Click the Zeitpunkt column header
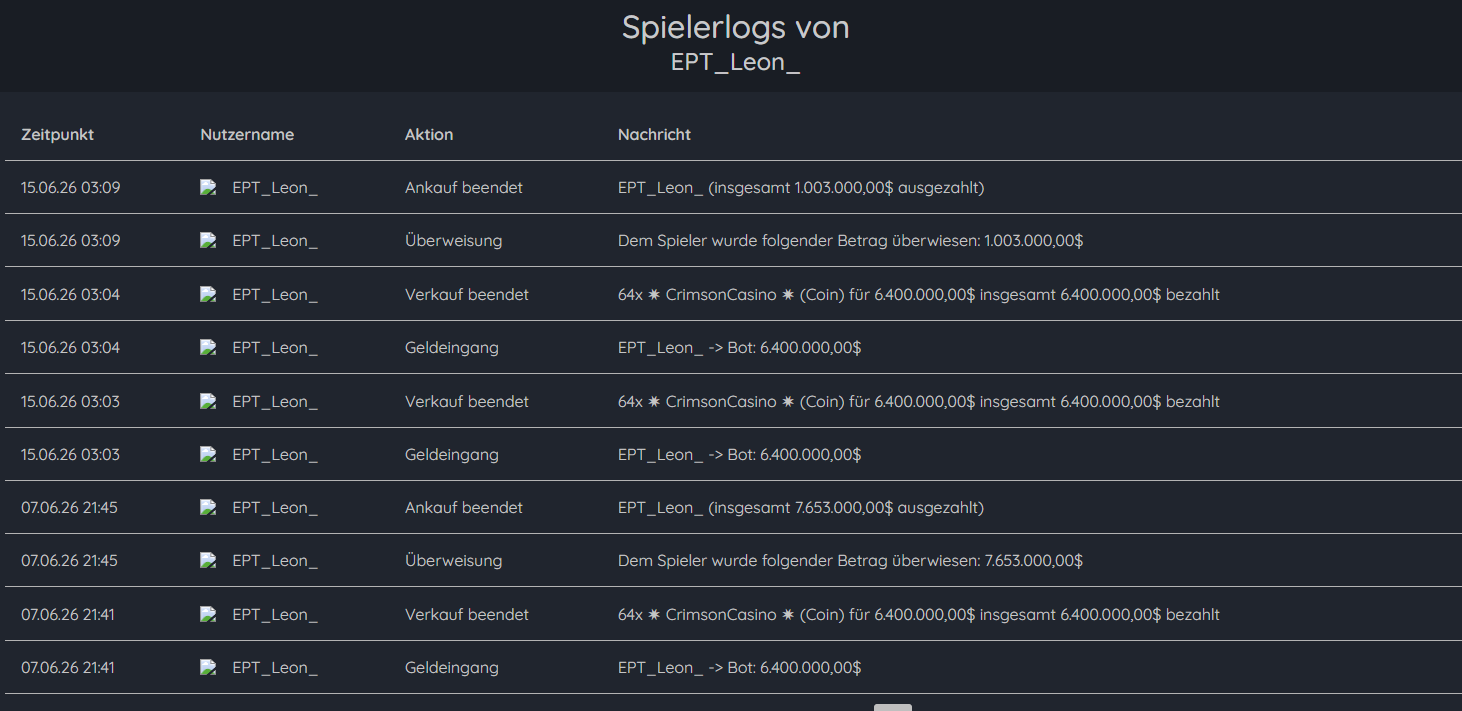Viewport: 1462px width, 711px height. coord(57,134)
